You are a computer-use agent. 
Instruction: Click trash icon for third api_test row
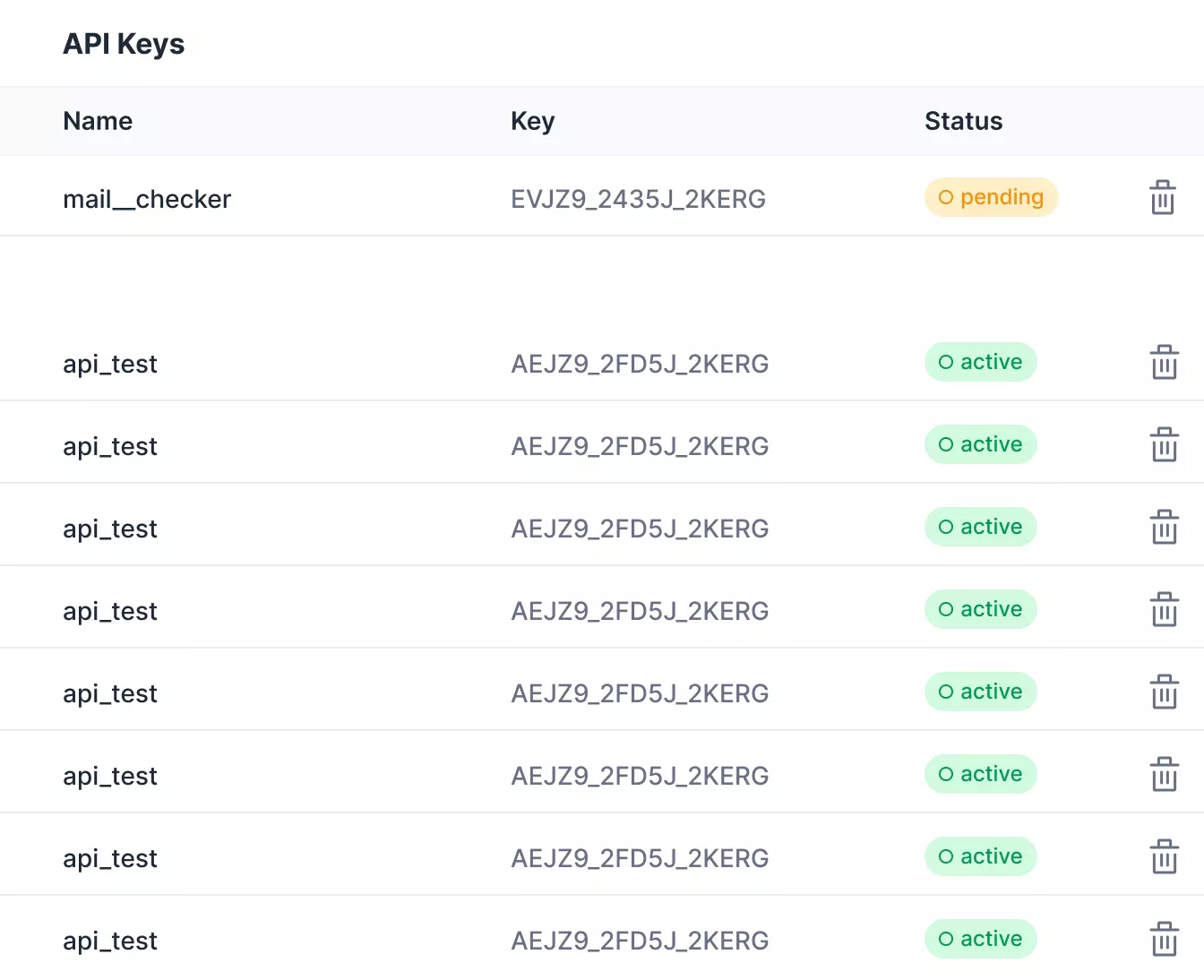1164,528
